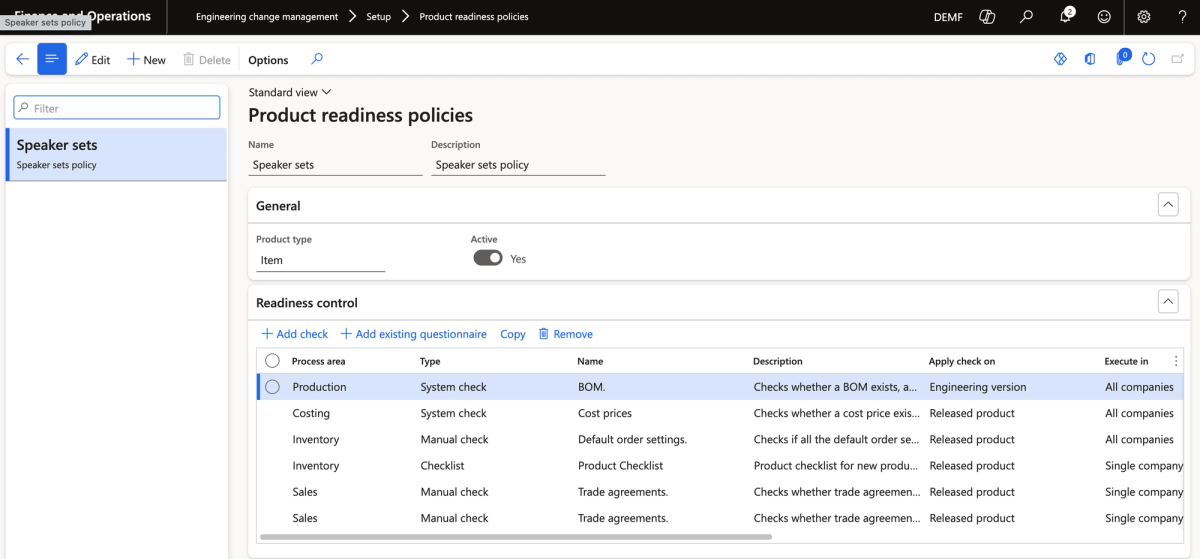Open grid options three-dot icon
The image size is (1200, 559).
[x=1176, y=361]
